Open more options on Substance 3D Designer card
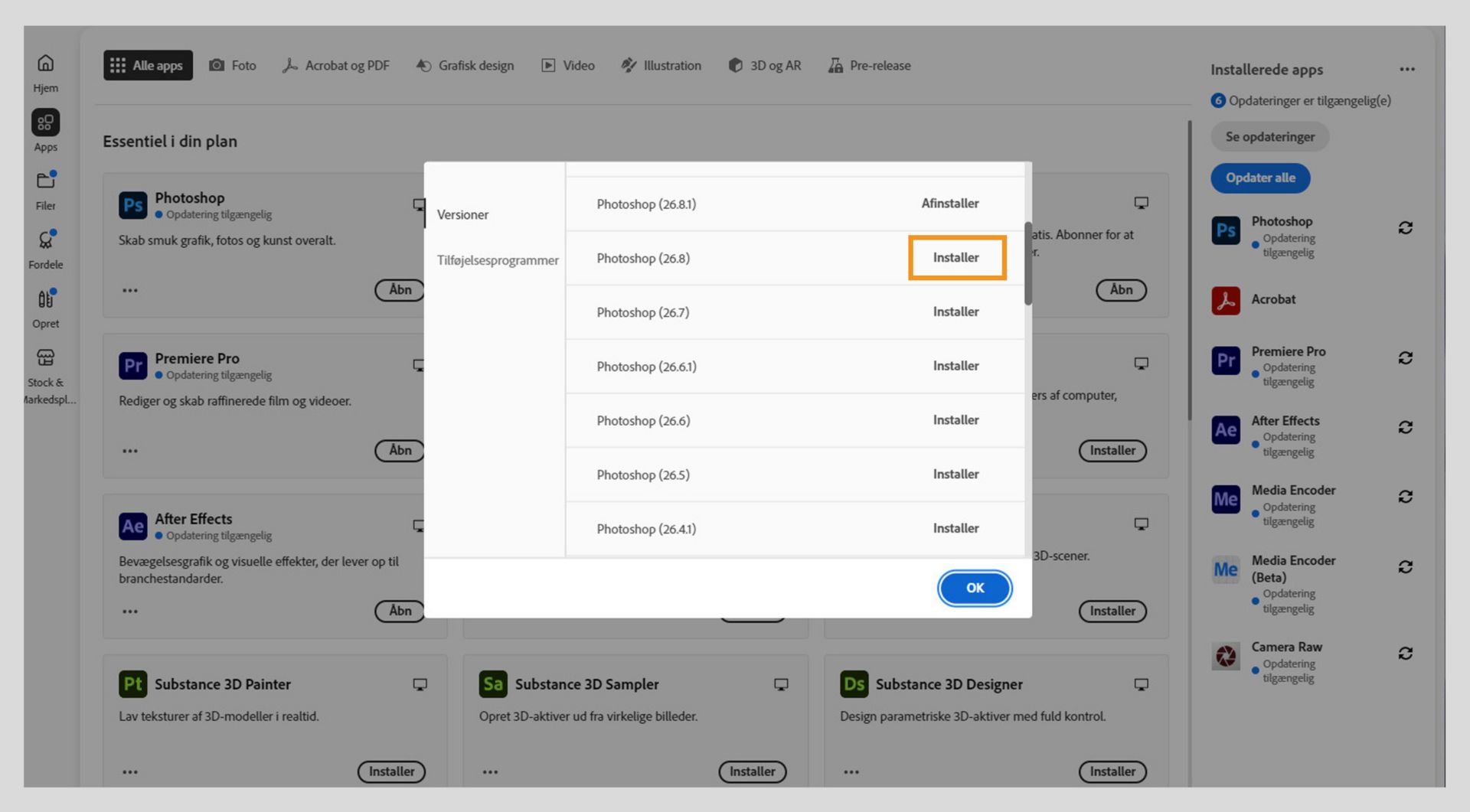The image size is (1470, 812). click(851, 772)
